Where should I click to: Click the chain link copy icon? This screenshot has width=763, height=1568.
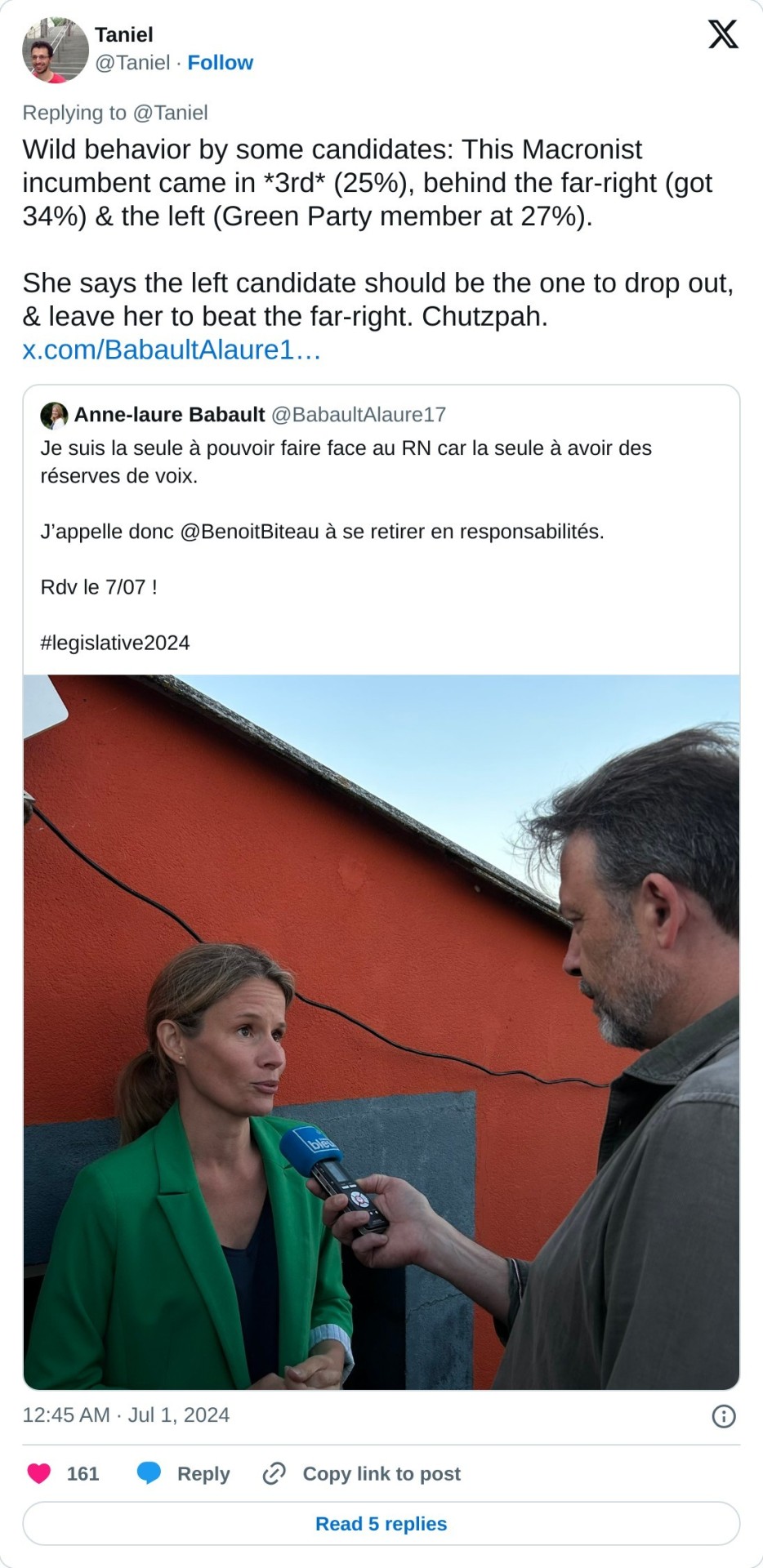pos(274,1473)
